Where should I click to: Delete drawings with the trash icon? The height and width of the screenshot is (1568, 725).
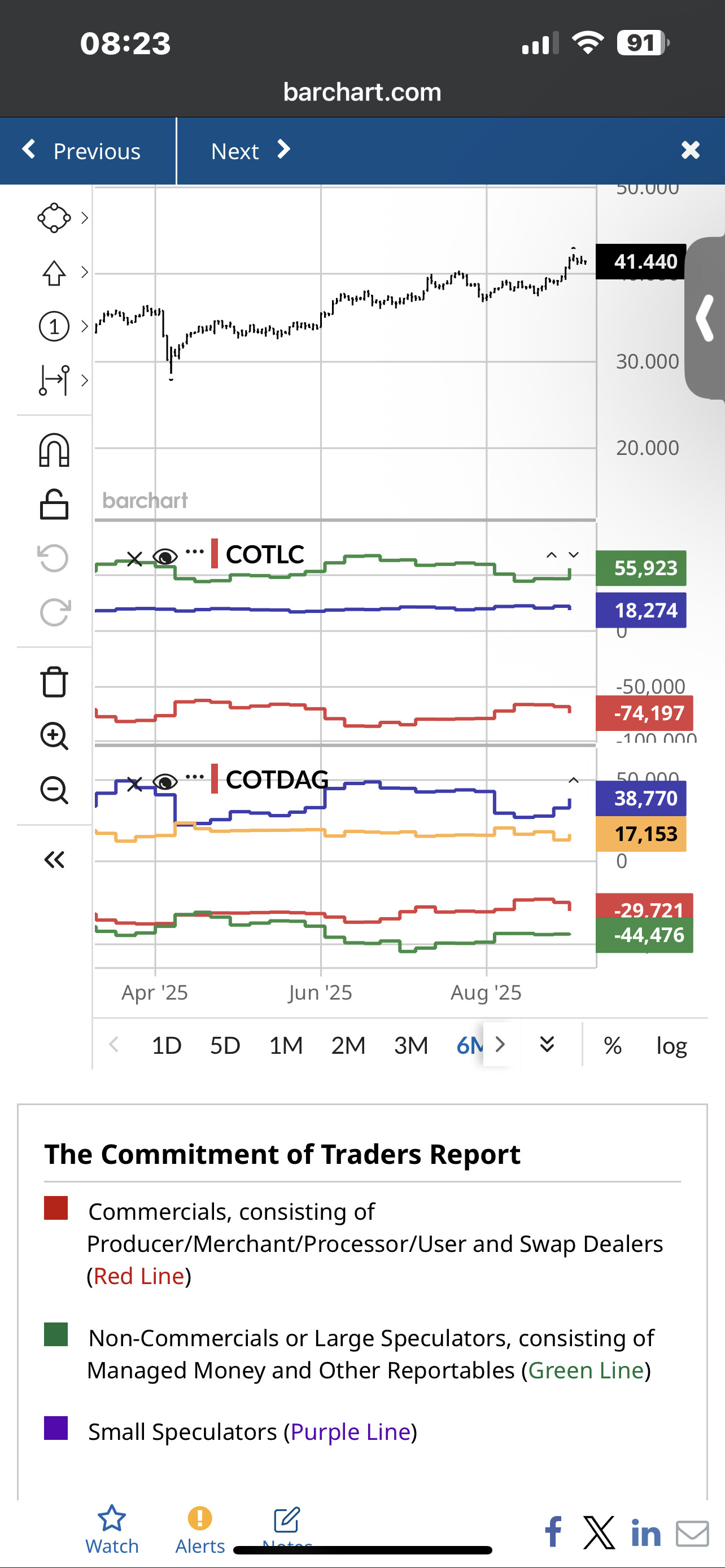[x=54, y=681]
